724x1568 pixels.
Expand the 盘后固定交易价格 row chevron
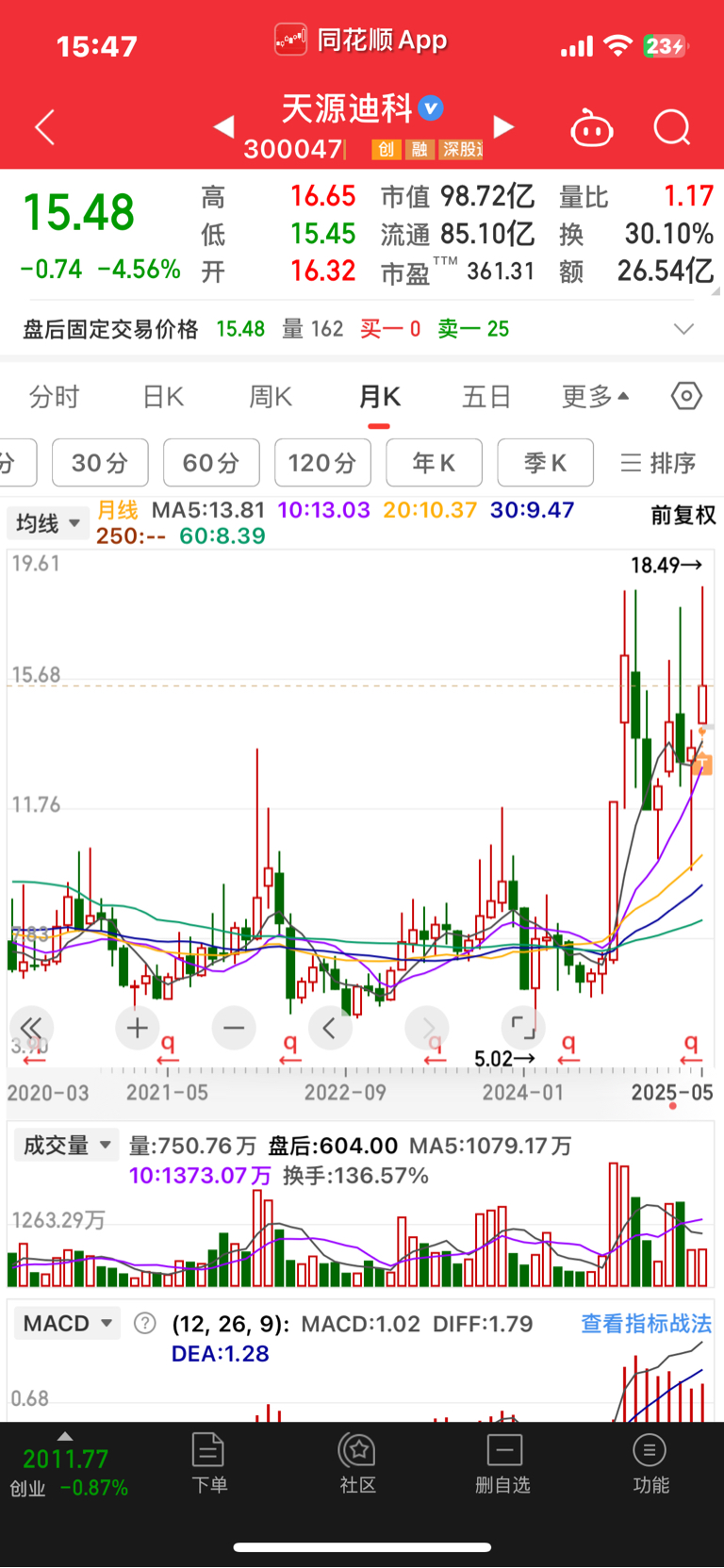click(x=684, y=329)
